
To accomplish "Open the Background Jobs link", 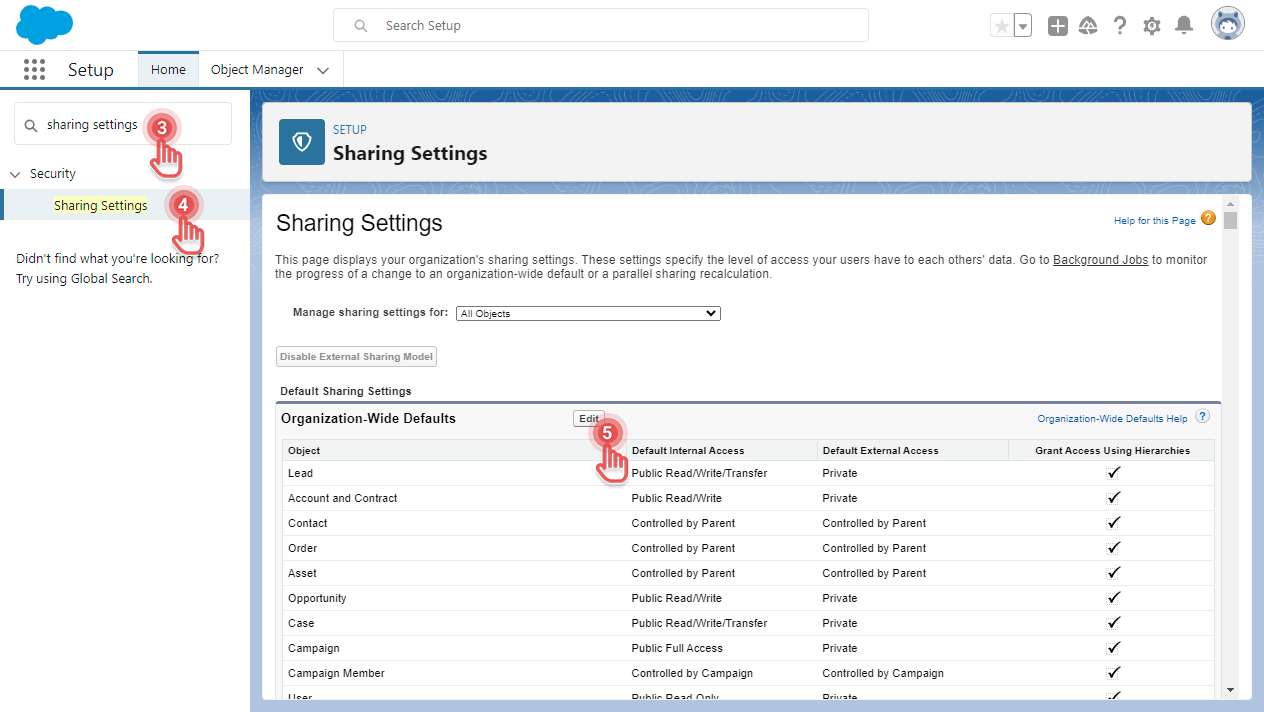I will pos(1100,259).
